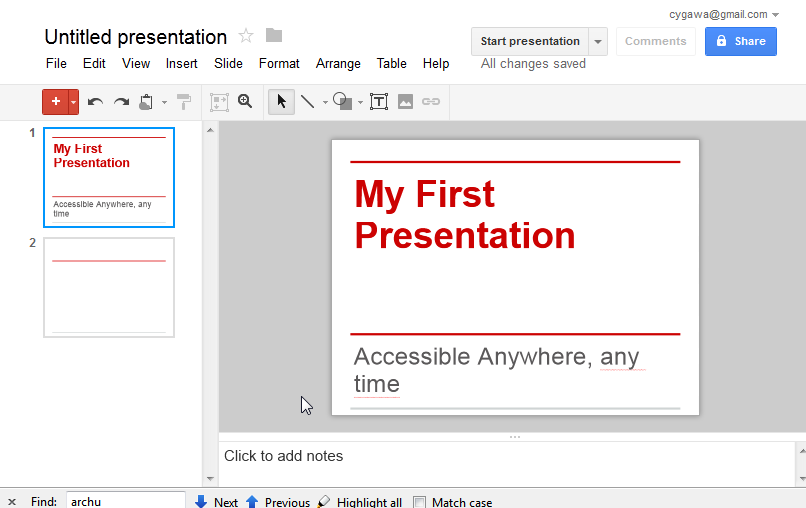This screenshot has height=508, width=806.
Task: Insert a text box
Action: tap(379, 101)
